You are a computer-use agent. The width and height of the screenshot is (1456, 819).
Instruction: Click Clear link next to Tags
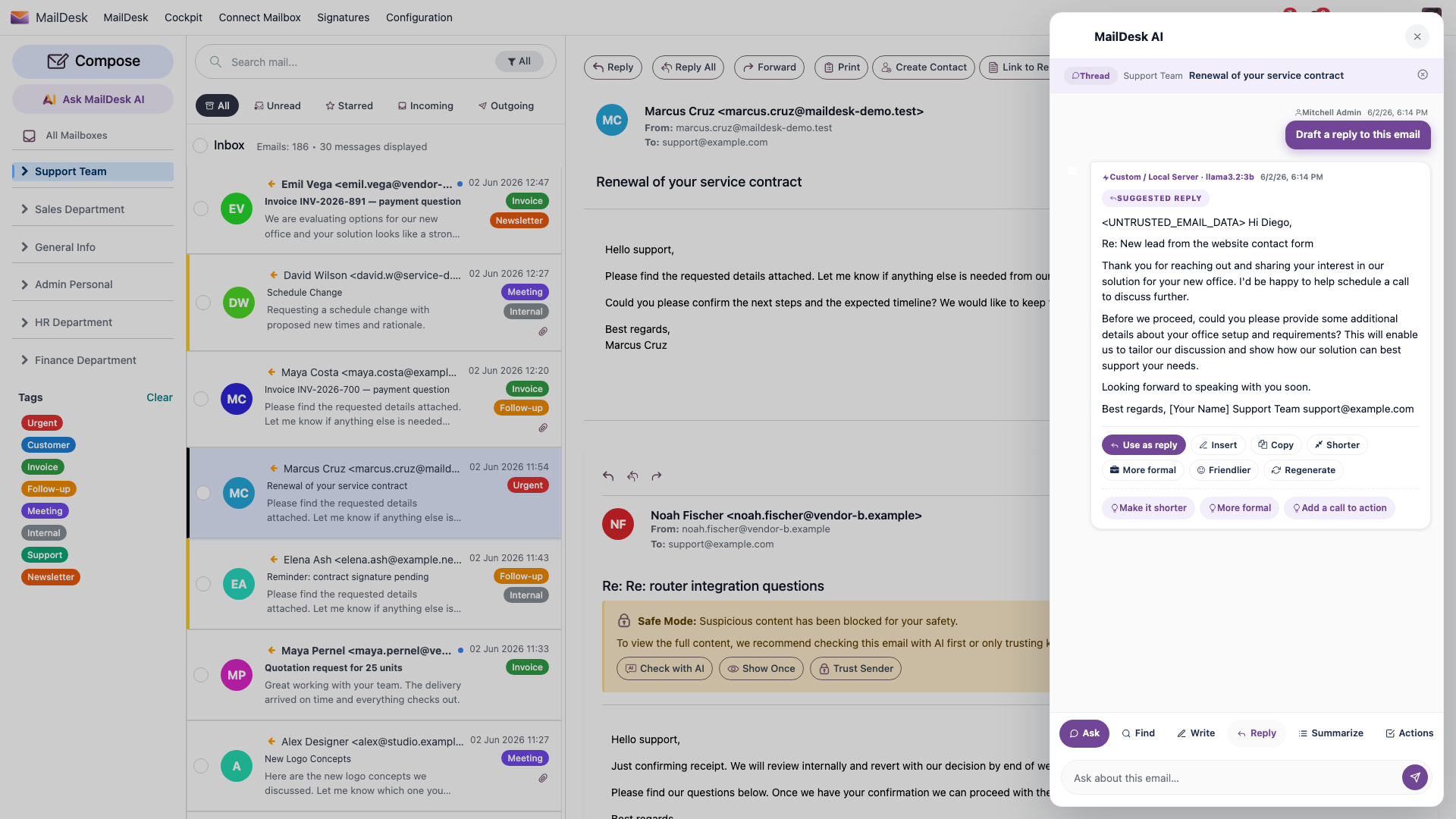(159, 397)
